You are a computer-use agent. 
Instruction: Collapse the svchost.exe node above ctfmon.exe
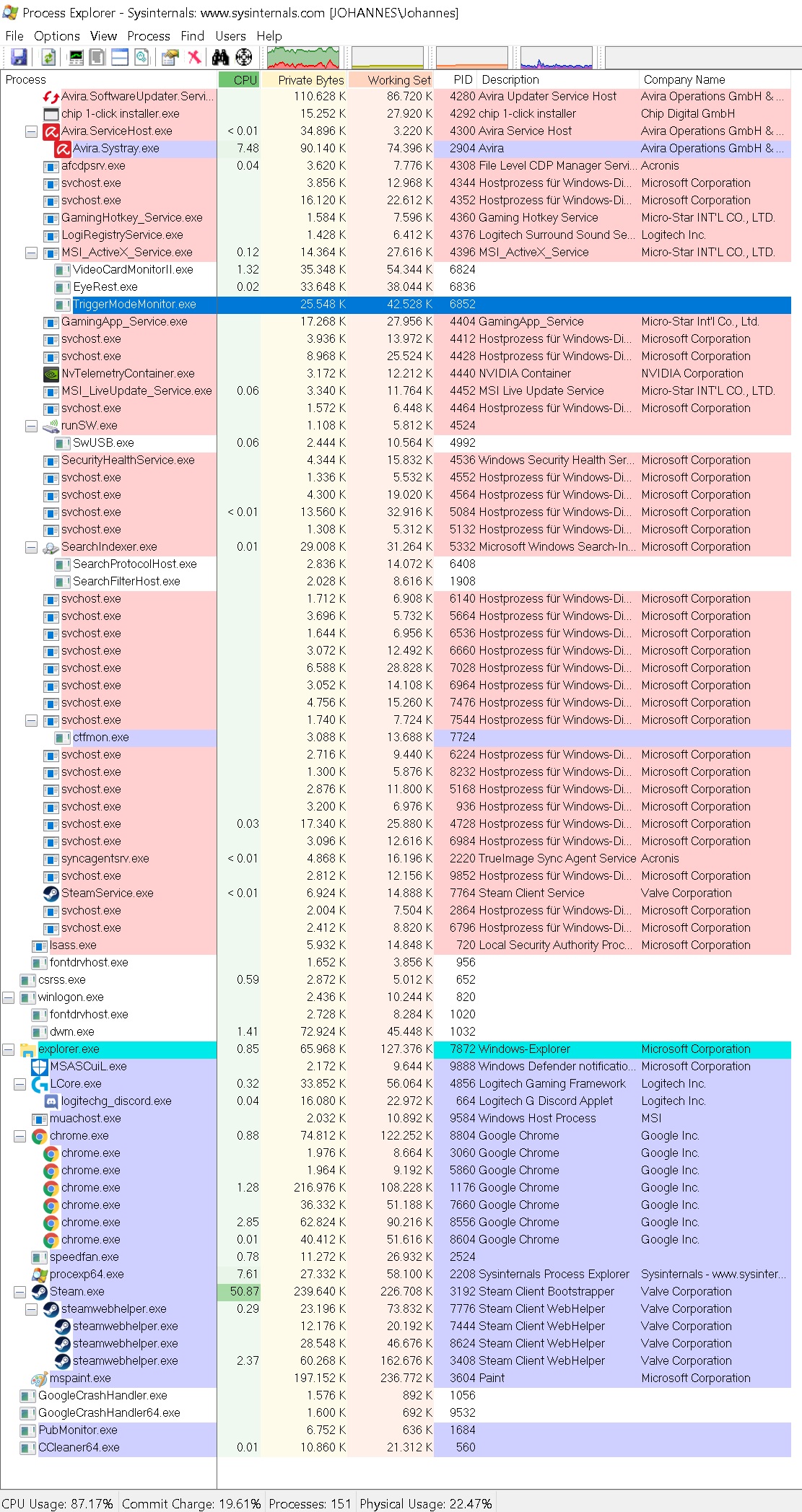pos(31,720)
